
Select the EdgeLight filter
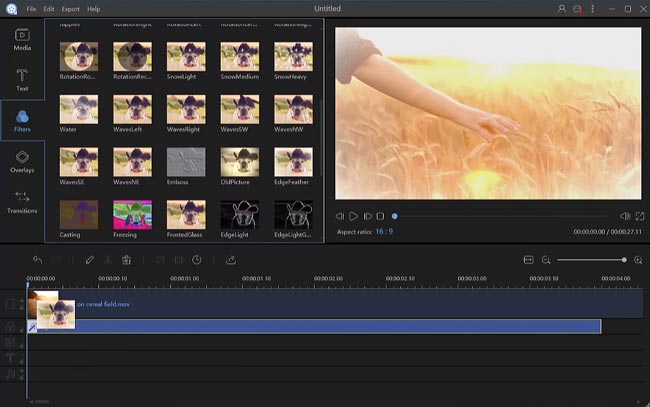pos(240,215)
